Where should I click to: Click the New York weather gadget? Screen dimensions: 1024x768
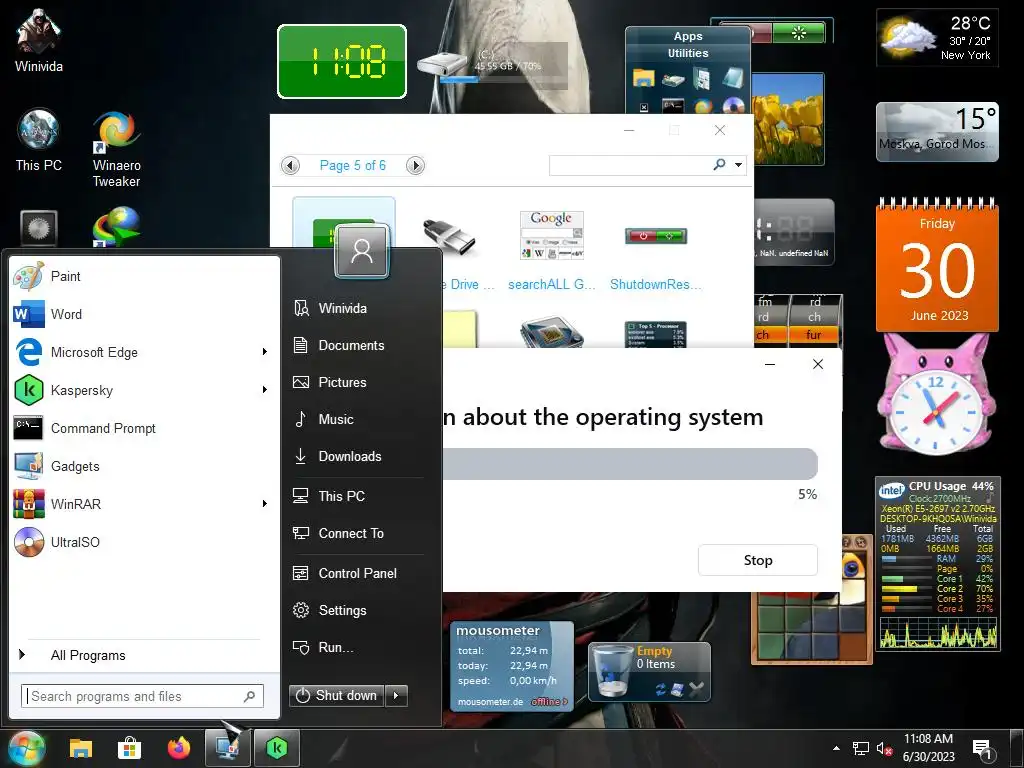(x=937, y=38)
